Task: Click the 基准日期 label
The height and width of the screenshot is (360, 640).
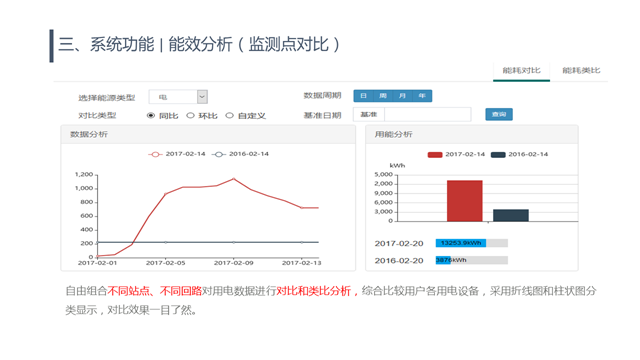Action: coord(322,116)
